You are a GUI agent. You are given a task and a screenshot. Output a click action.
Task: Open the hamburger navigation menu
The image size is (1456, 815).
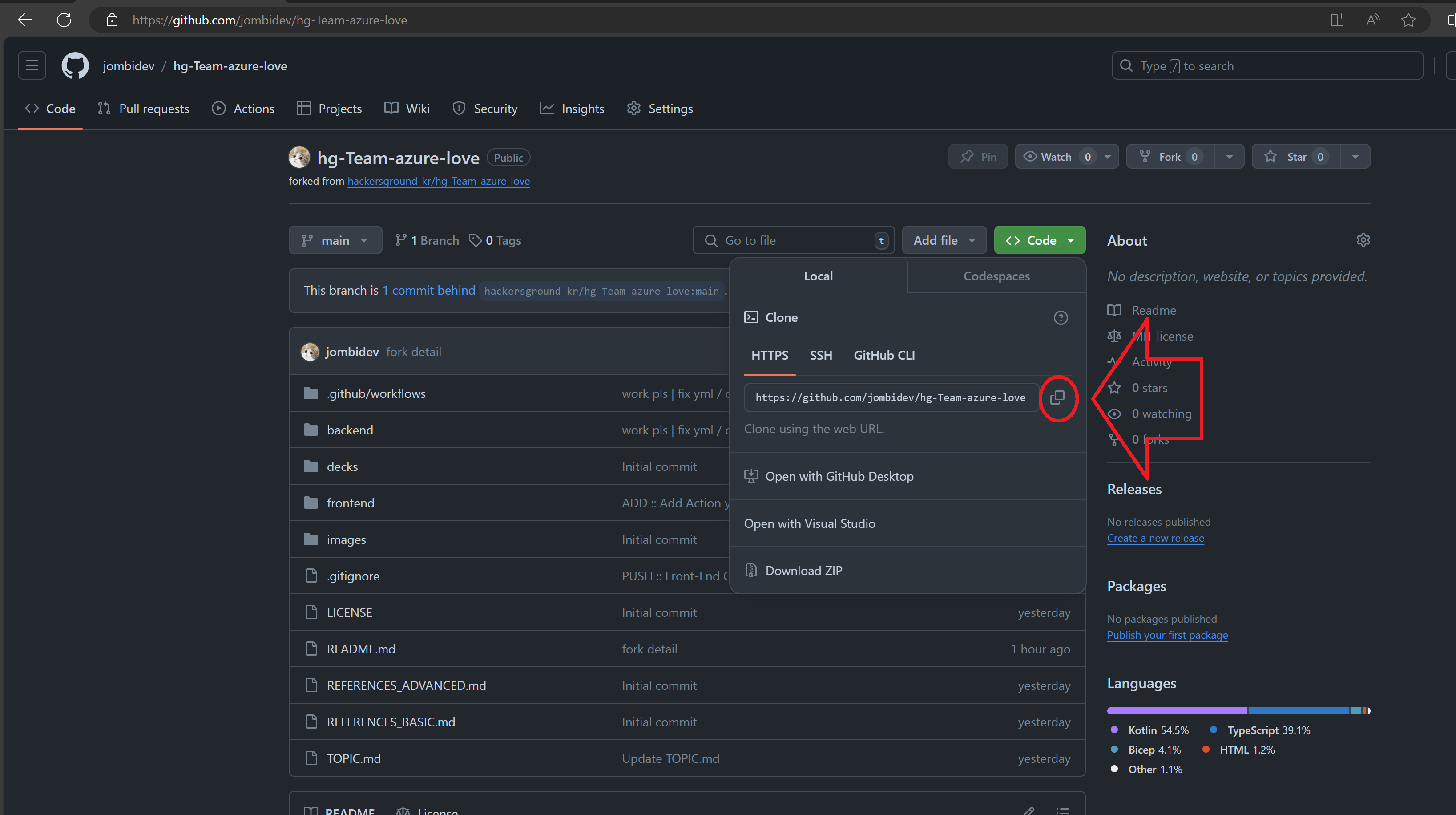coord(32,65)
